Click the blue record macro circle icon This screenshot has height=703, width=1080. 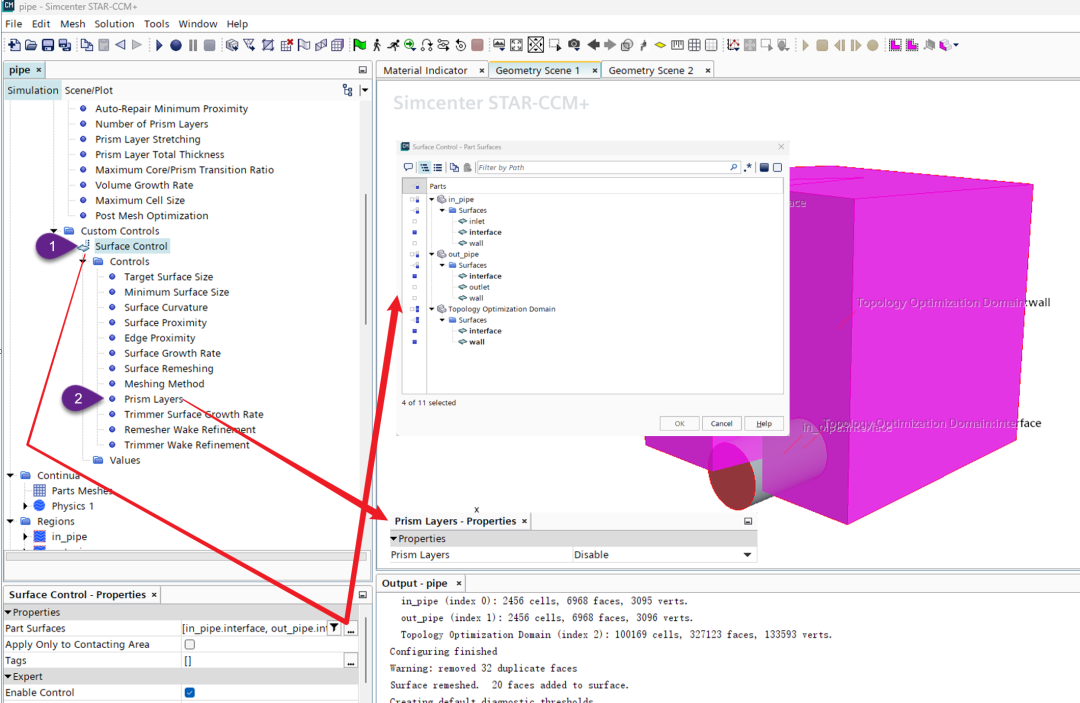tap(176, 45)
